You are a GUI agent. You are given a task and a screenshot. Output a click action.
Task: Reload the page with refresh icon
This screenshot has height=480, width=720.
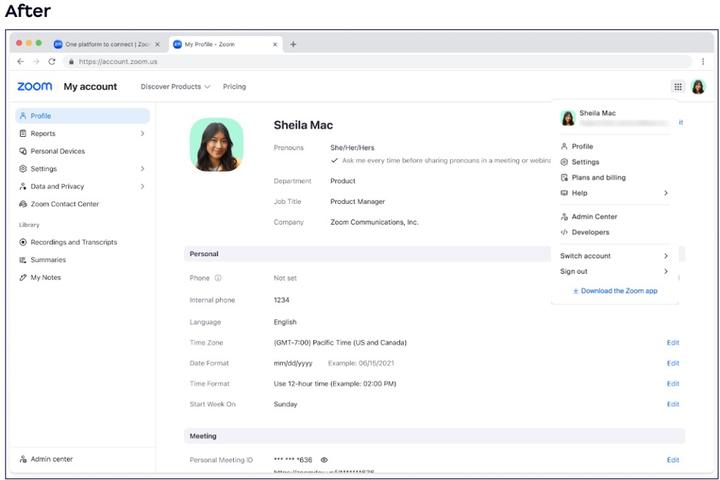click(52, 62)
